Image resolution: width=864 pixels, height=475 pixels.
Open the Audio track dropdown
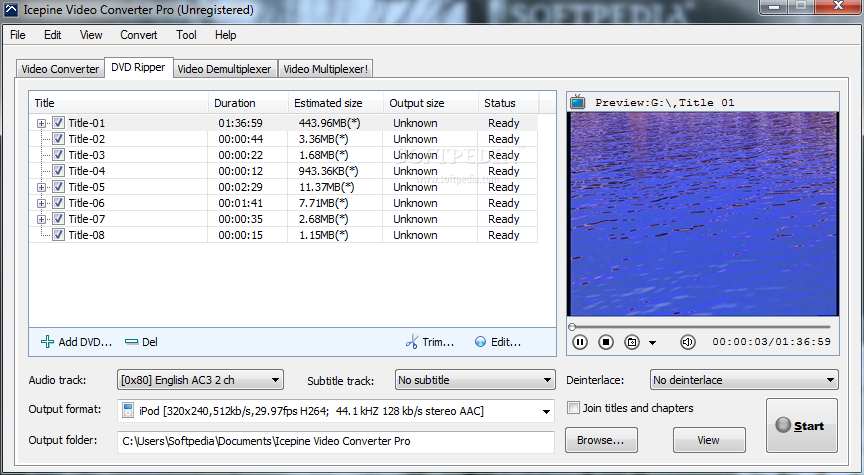pyautogui.click(x=201, y=380)
